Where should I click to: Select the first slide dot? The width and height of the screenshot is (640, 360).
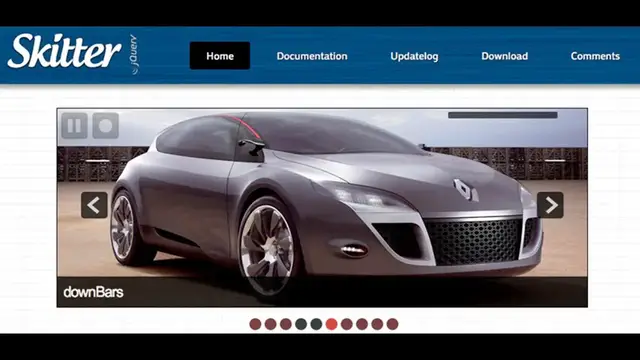pos(255,324)
